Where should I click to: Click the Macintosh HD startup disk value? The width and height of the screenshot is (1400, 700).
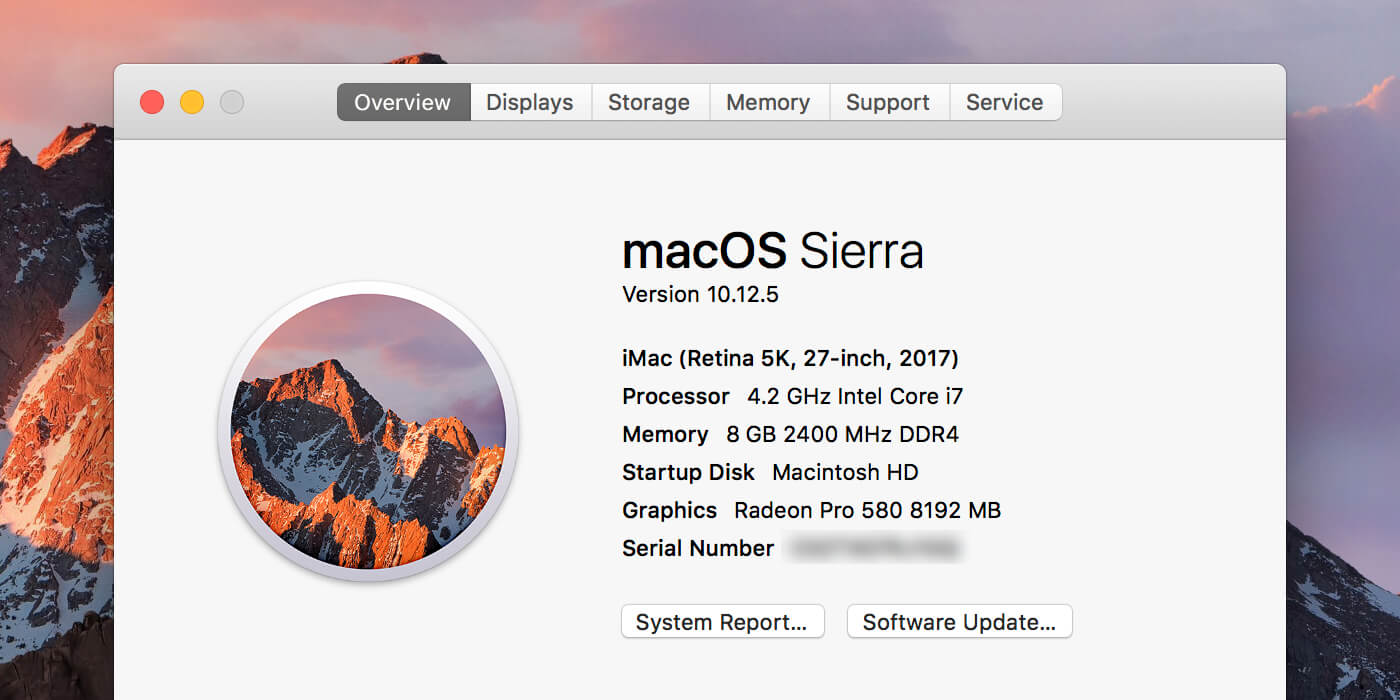coord(845,472)
